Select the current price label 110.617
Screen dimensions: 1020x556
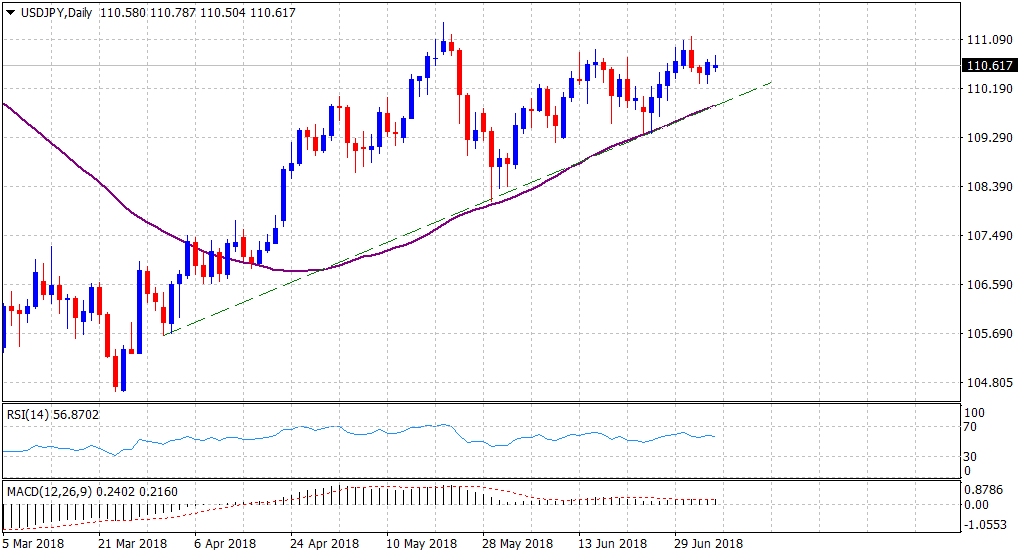[988, 66]
